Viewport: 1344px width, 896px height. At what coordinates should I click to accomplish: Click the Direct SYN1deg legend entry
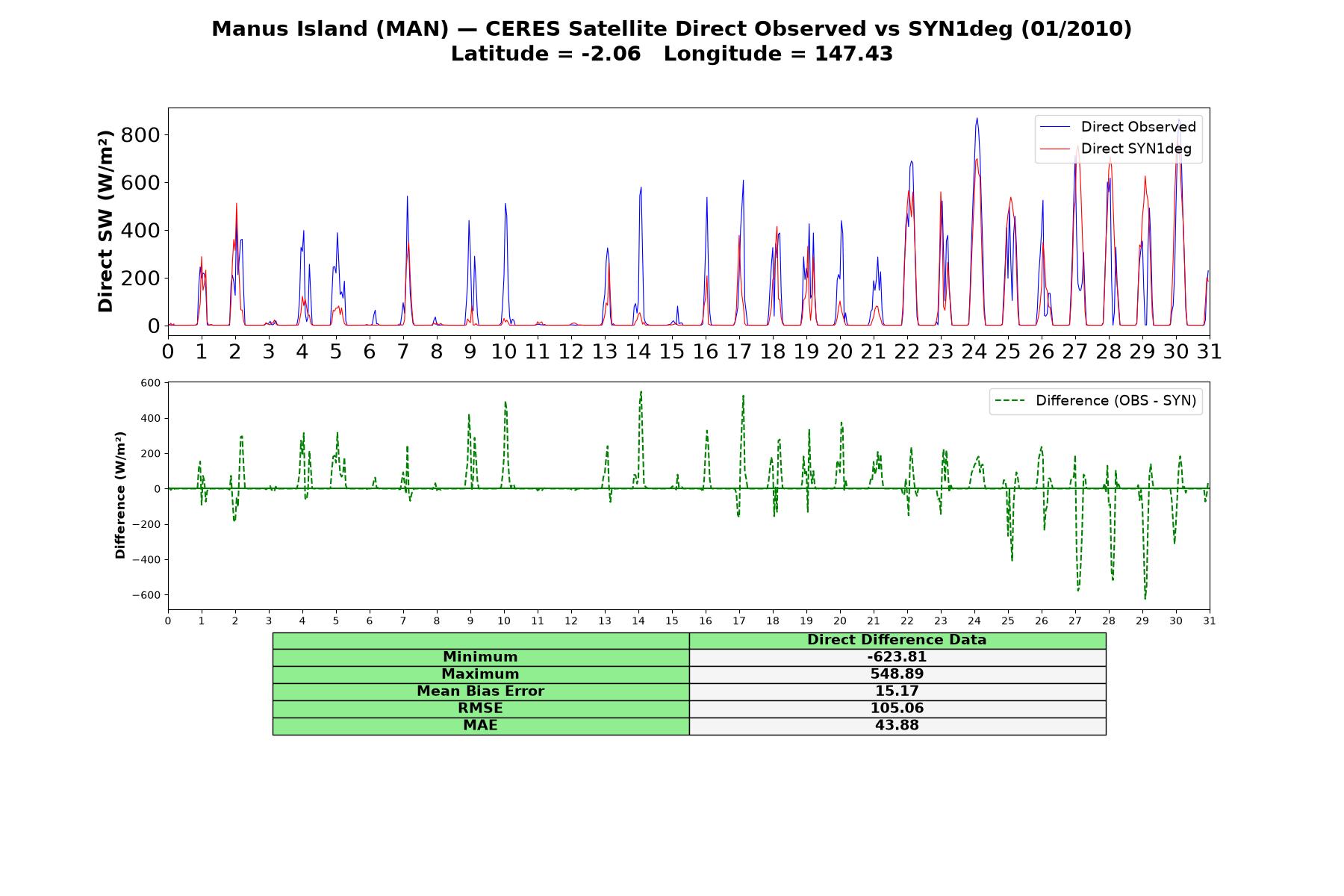[x=1116, y=149]
